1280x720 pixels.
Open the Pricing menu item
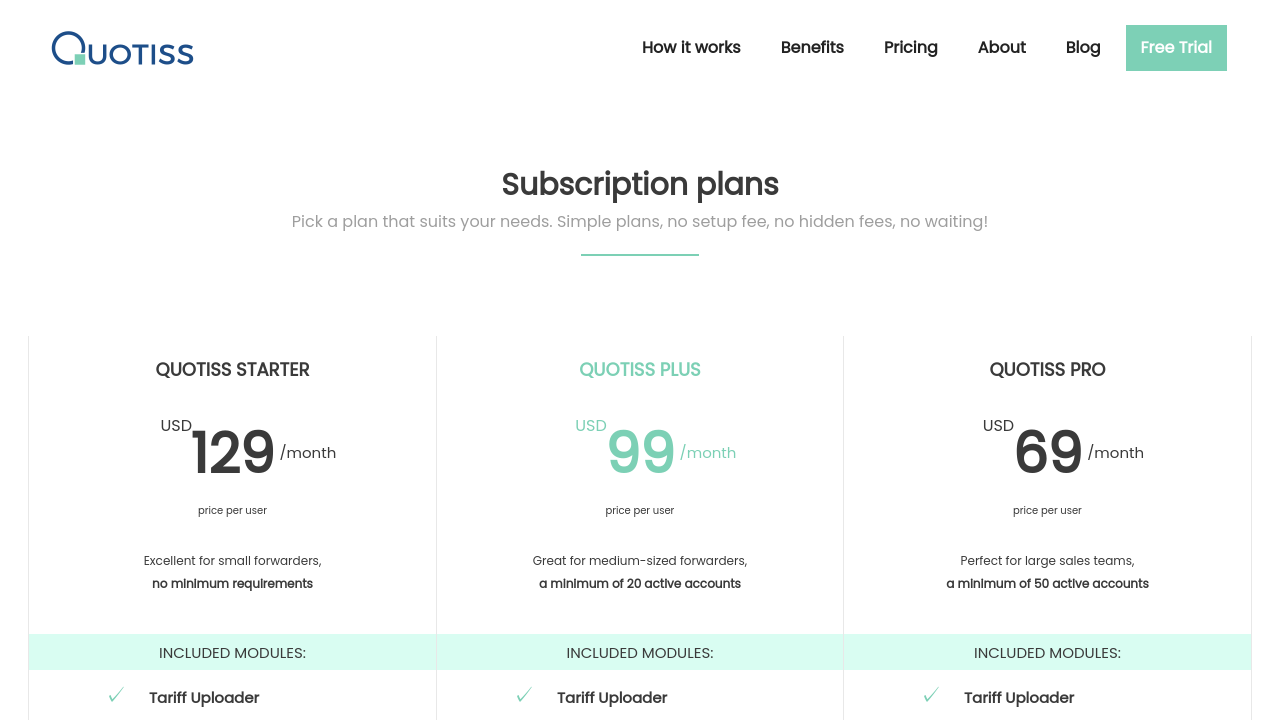pos(910,48)
